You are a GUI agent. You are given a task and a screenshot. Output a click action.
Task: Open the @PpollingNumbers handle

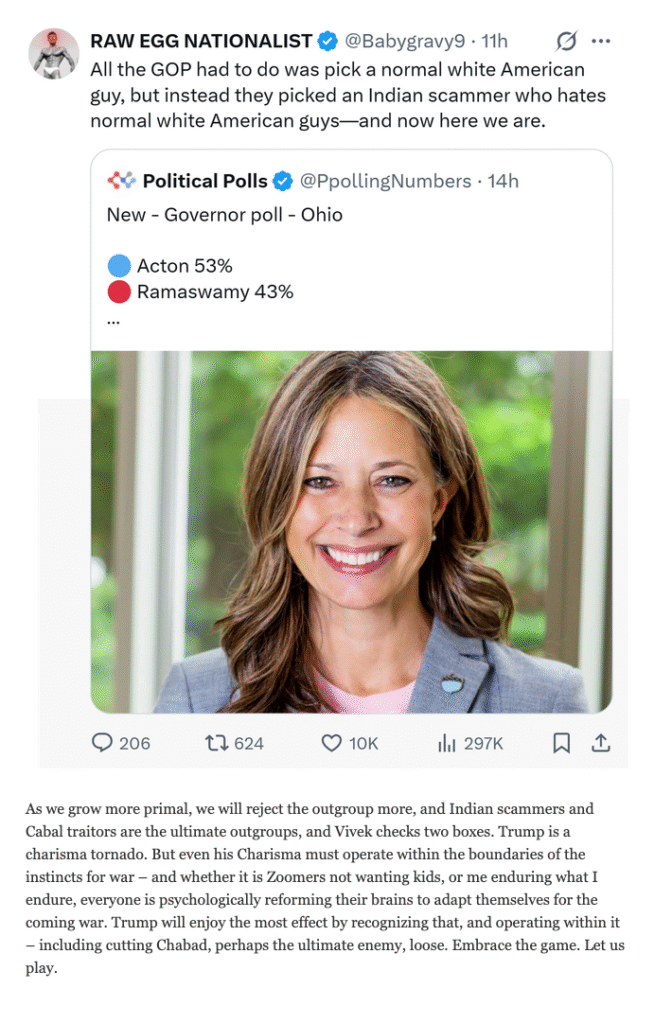click(x=385, y=181)
